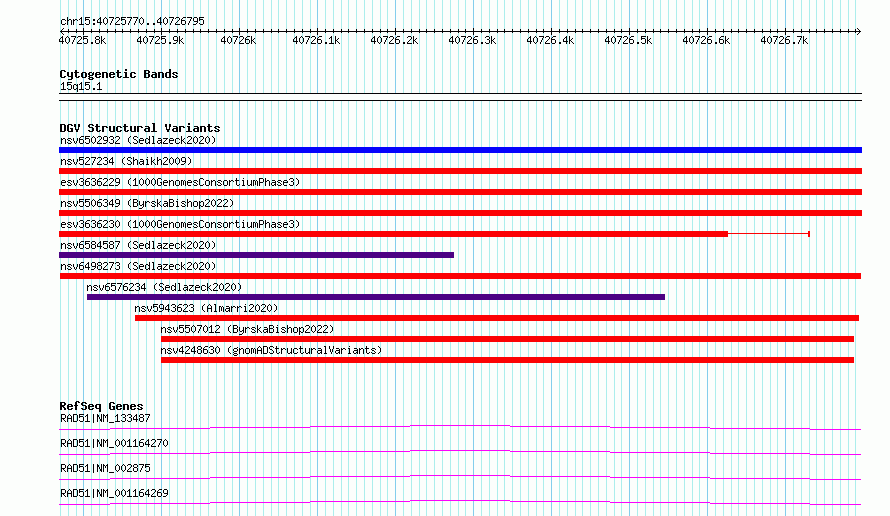The height and width of the screenshot is (516, 890).
Task: Select the 40726.7k ruler tick label
Action: click(x=784, y=40)
